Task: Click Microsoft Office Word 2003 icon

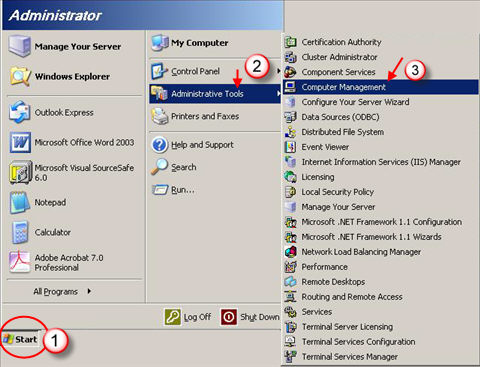Action: click(20, 142)
